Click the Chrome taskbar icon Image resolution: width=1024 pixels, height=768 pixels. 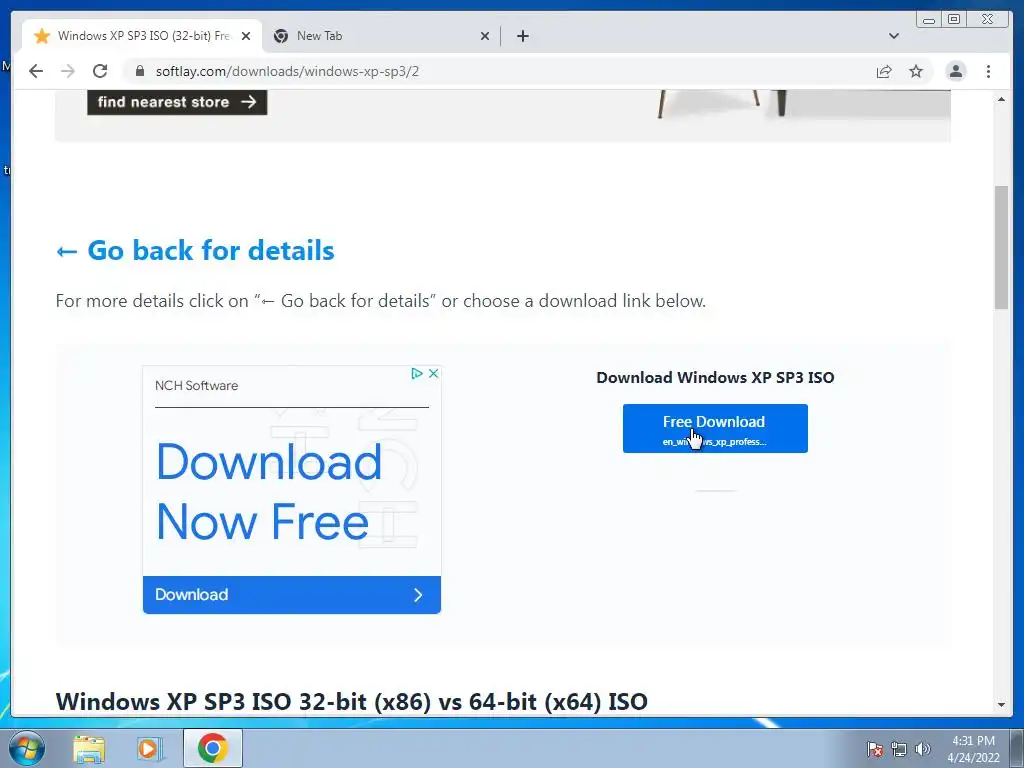point(212,748)
